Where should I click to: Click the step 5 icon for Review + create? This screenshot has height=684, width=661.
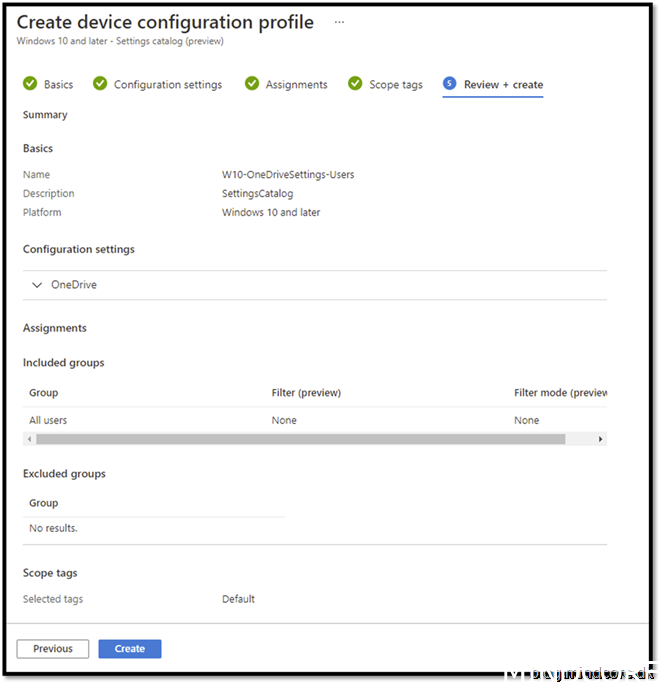coord(449,84)
